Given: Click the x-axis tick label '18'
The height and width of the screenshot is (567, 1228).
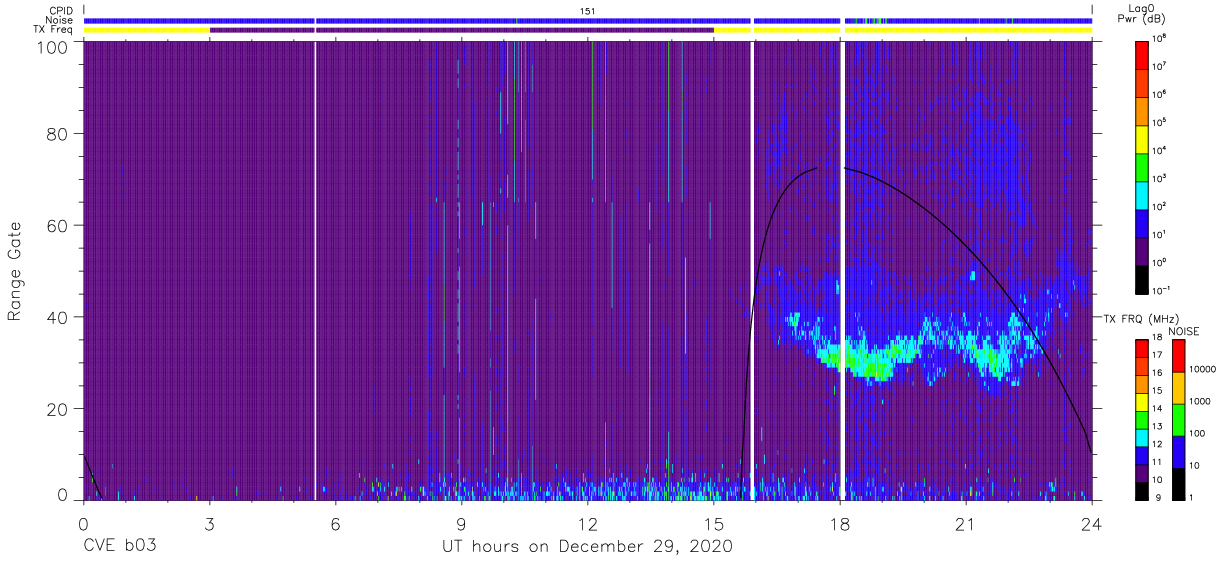Looking at the screenshot, I should (839, 524).
